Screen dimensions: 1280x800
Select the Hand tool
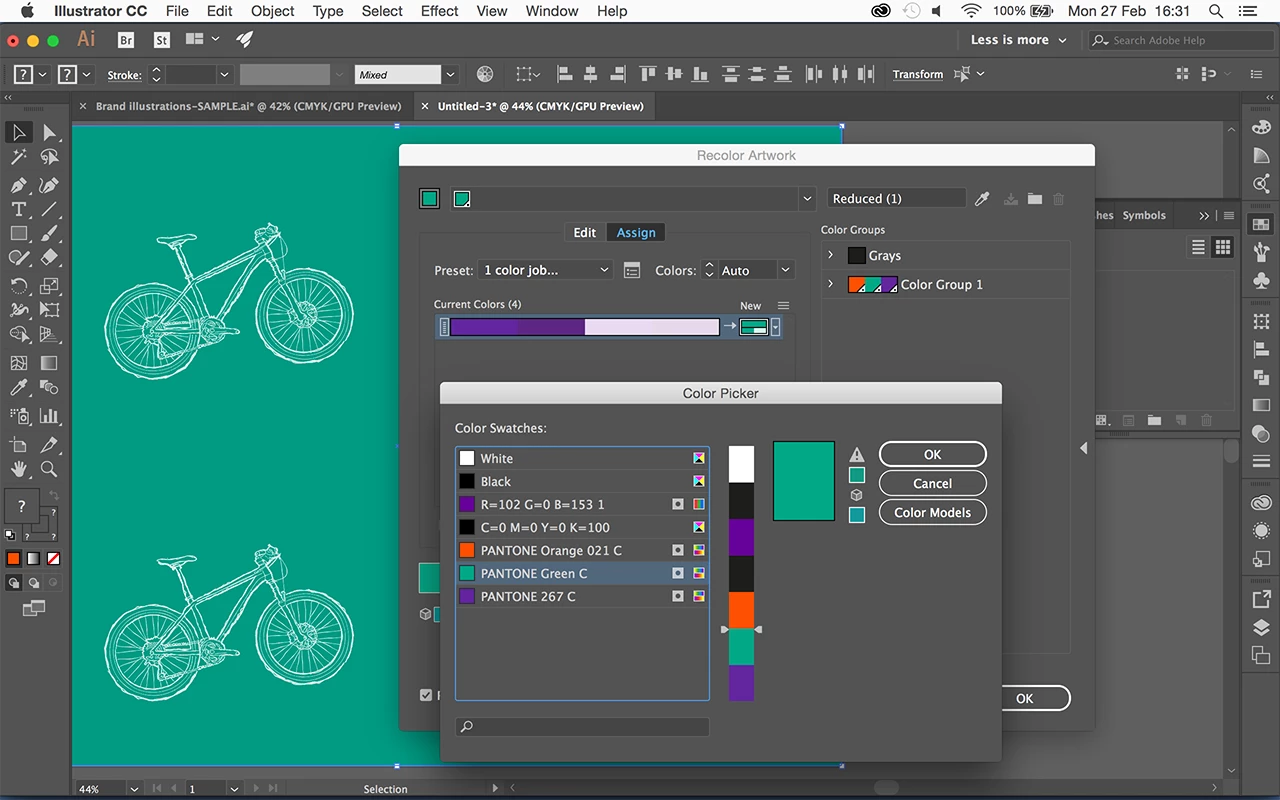18,469
